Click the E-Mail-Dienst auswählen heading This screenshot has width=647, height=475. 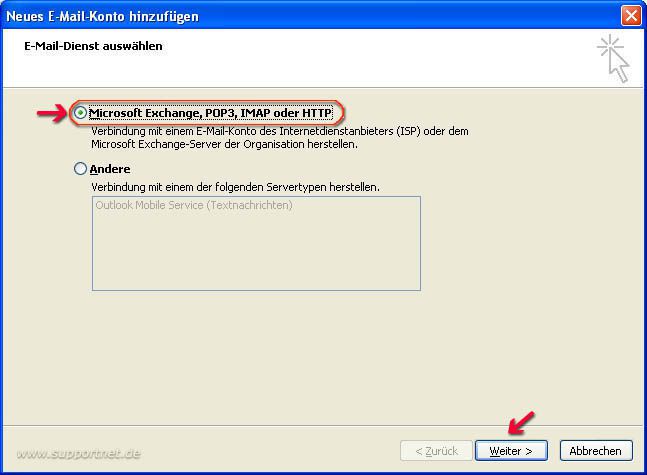pos(93,46)
